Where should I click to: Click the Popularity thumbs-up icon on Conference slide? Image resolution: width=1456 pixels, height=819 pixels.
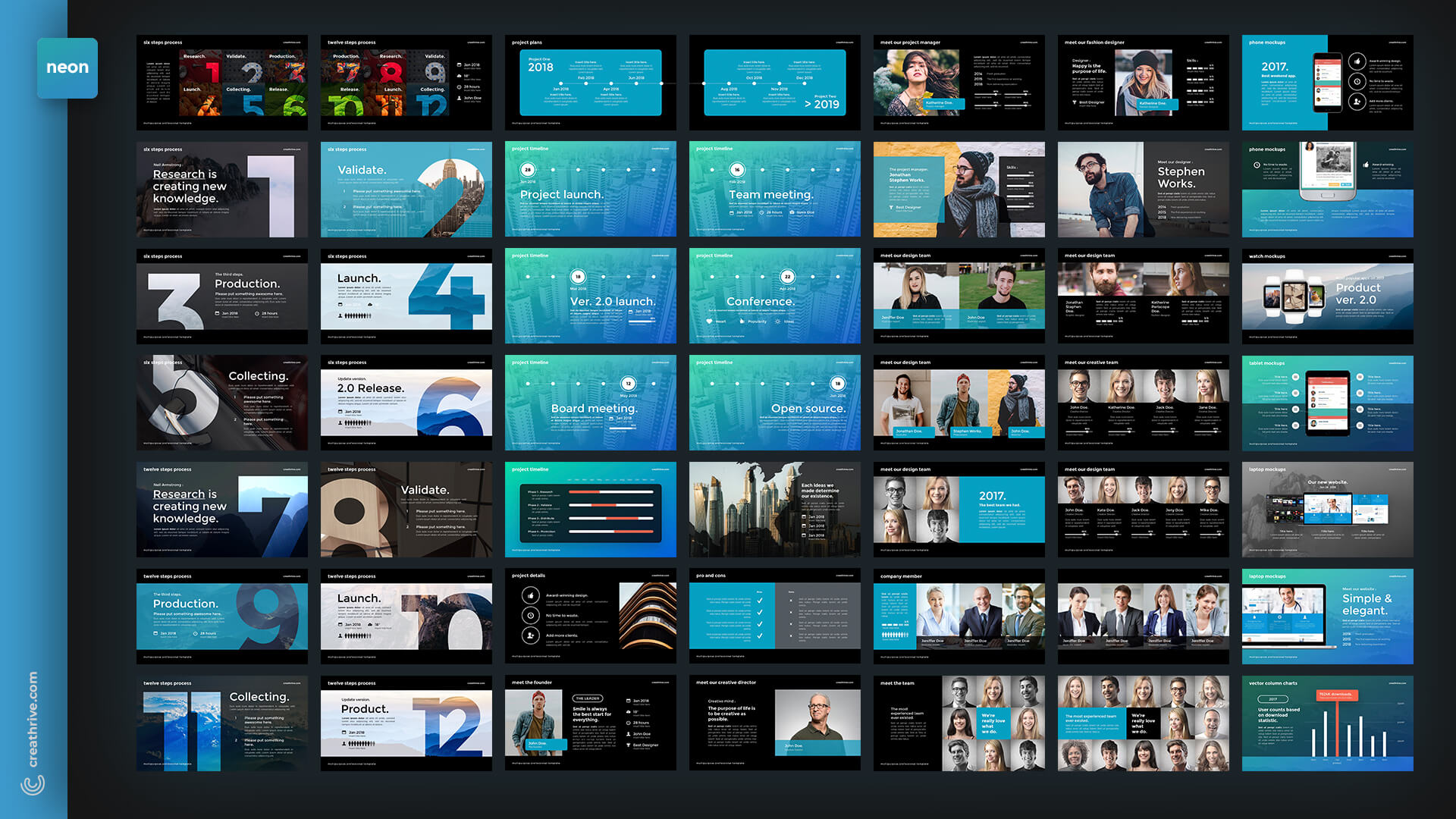[x=742, y=321]
